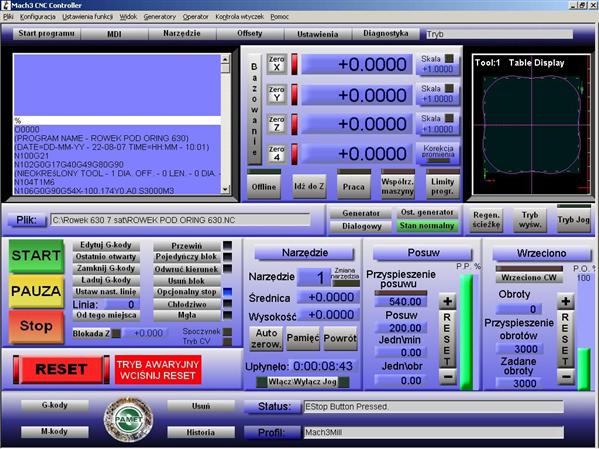Decrease feed override with Posuw minus button

tap(447, 376)
